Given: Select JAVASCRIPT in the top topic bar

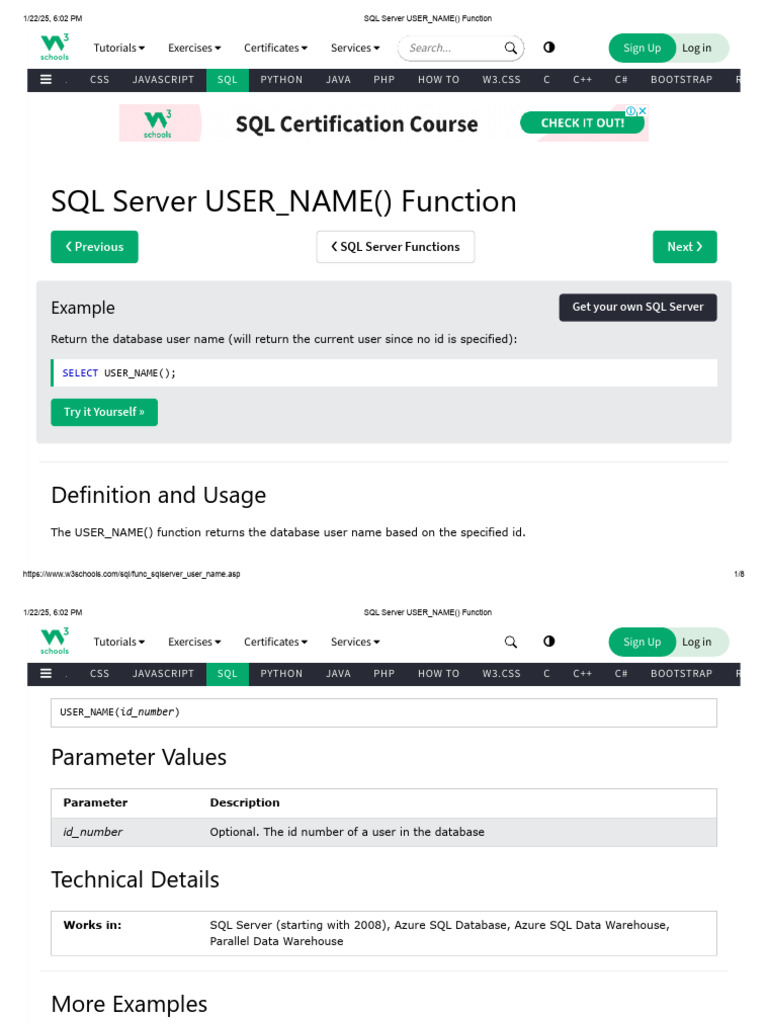Looking at the screenshot, I should coord(163,80).
